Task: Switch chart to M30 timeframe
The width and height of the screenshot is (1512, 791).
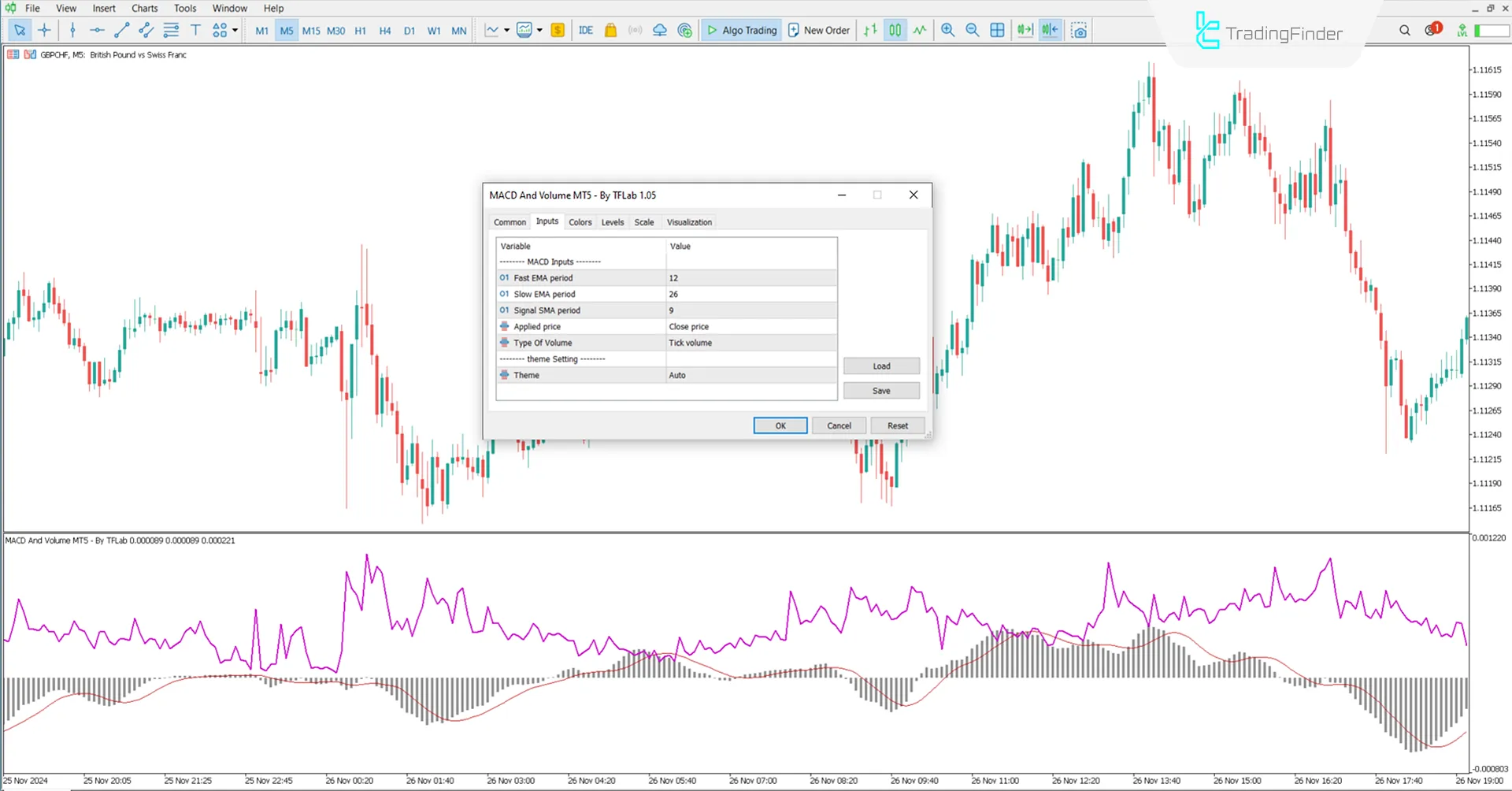Action: tap(335, 31)
